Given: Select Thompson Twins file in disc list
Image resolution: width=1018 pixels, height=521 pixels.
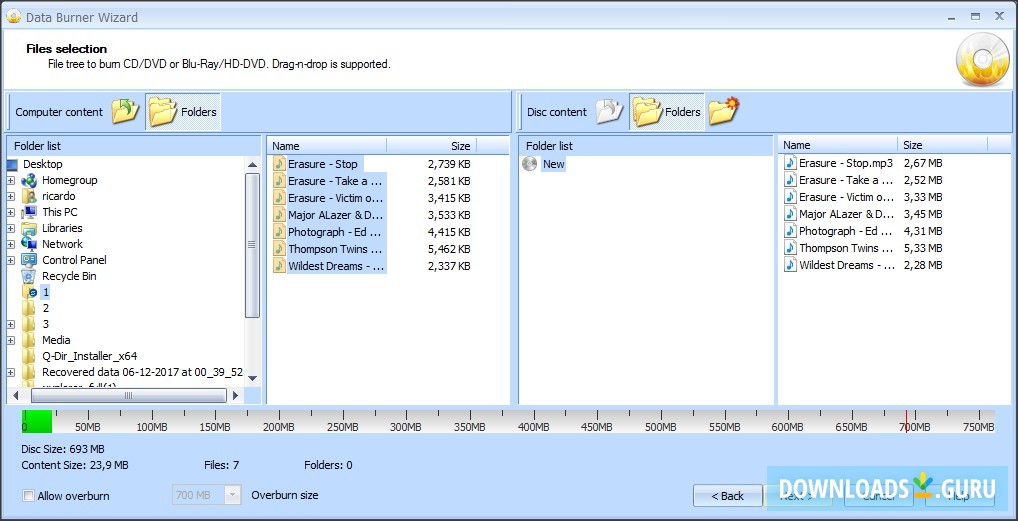Looking at the screenshot, I should click(x=846, y=248).
